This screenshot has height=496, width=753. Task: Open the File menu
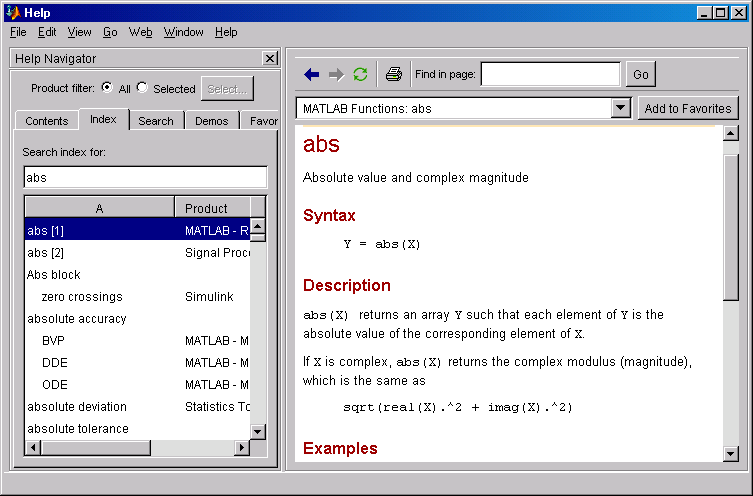pos(18,32)
